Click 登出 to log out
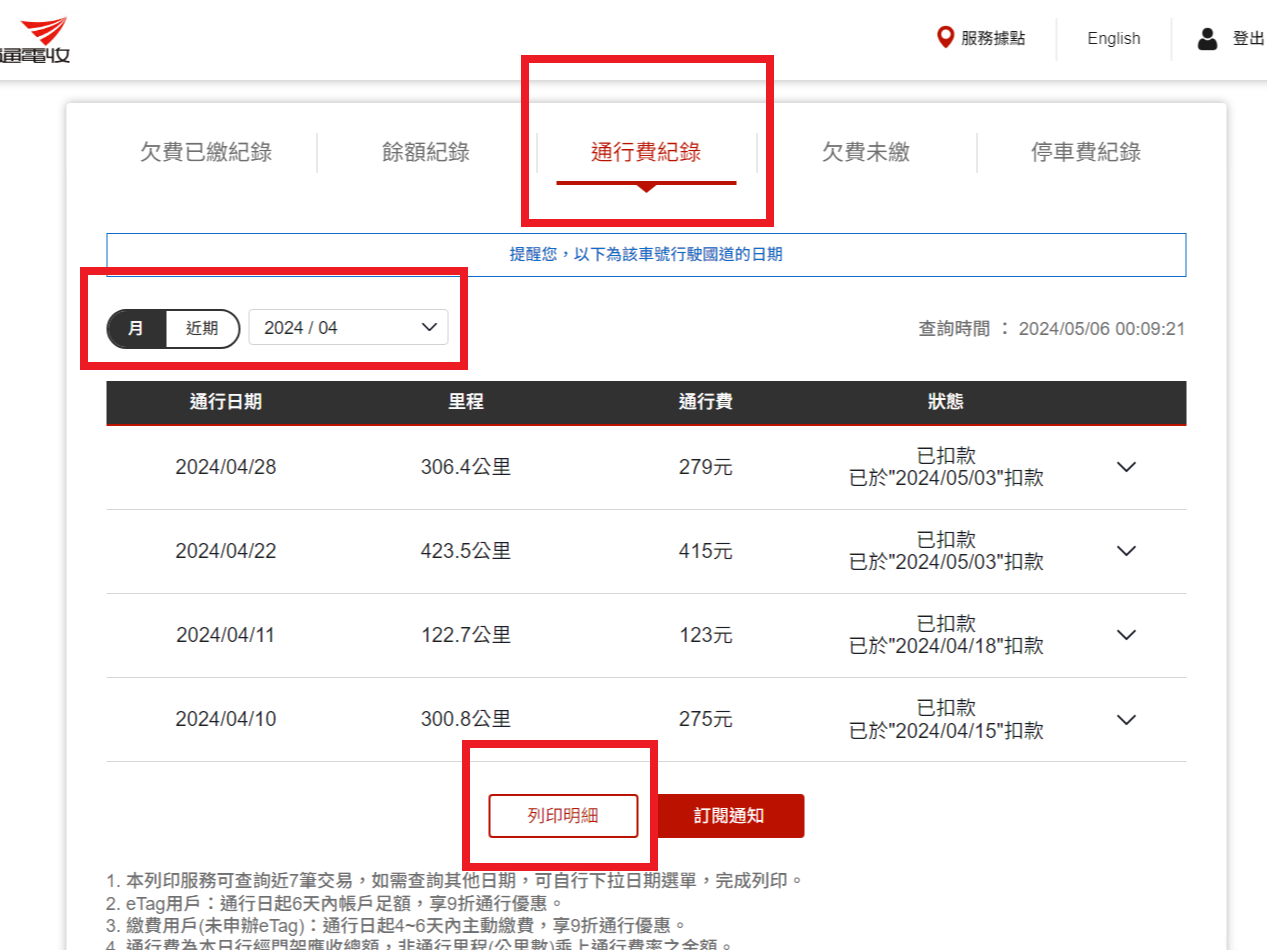Viewport: 1267px width, 950px height. [x=1248, y=39]
